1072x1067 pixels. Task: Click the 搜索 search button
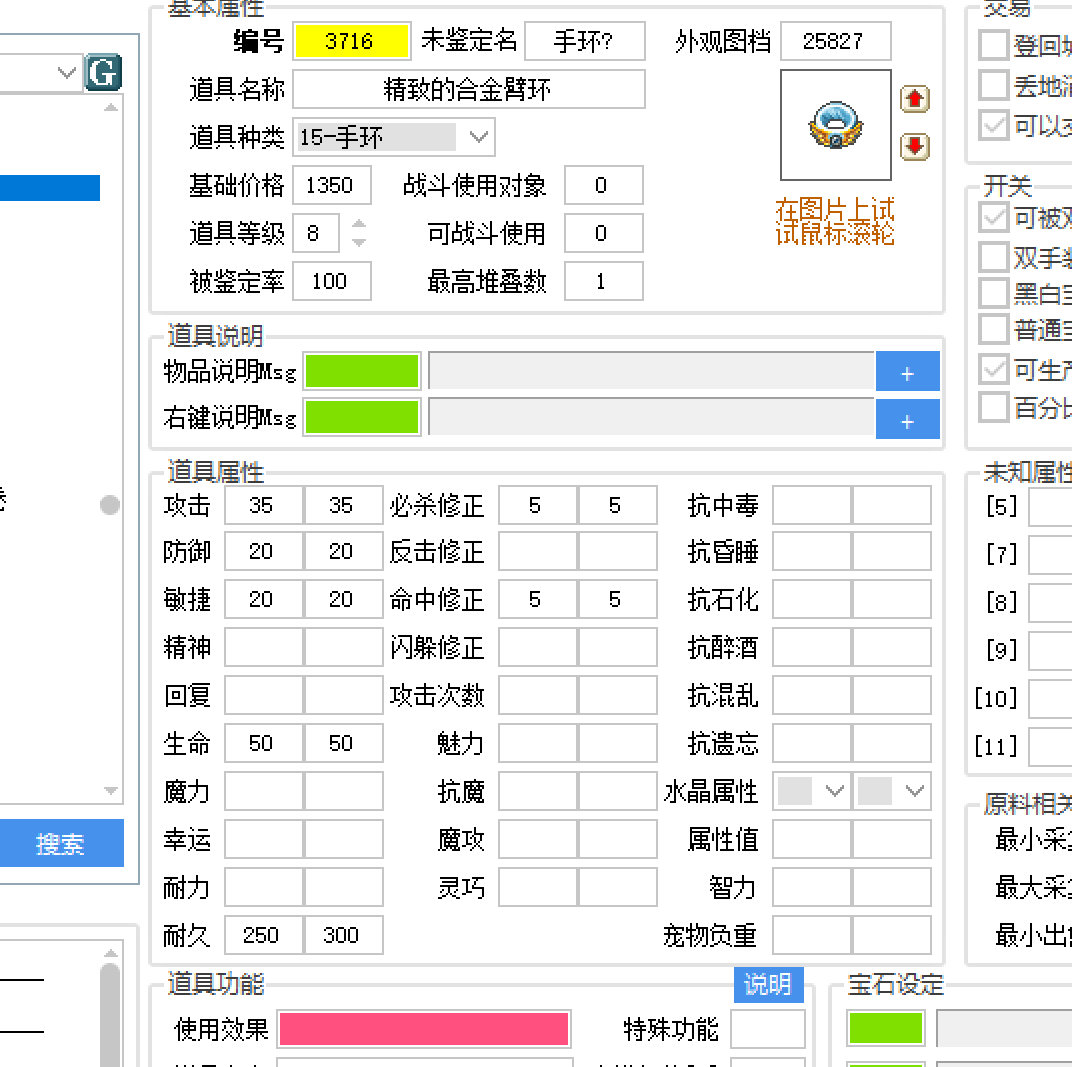tap(60, 843)
